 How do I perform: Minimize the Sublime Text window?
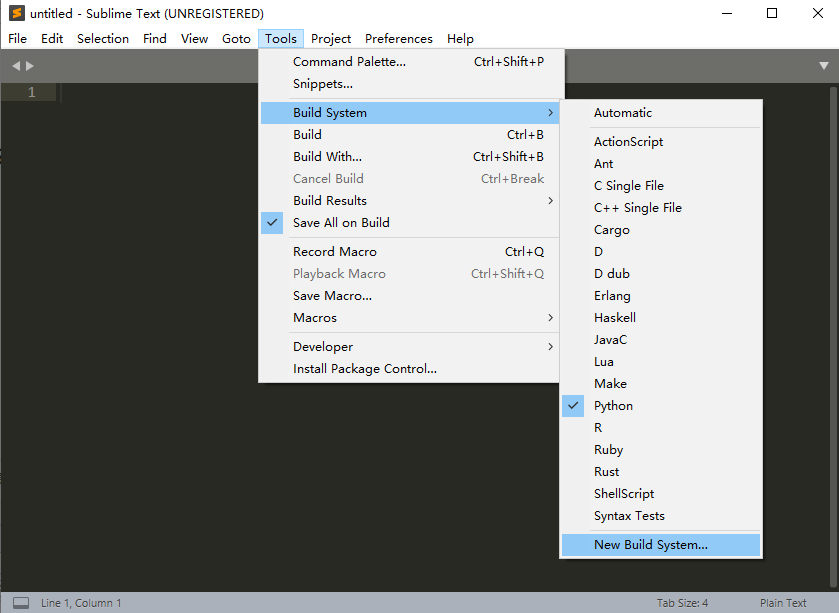coord(727,13)
